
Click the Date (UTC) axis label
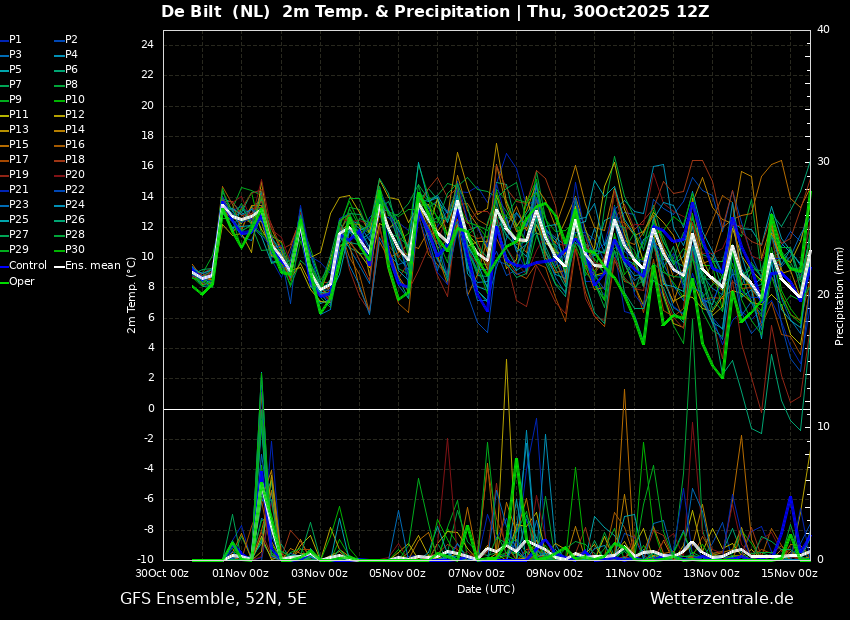486,589
